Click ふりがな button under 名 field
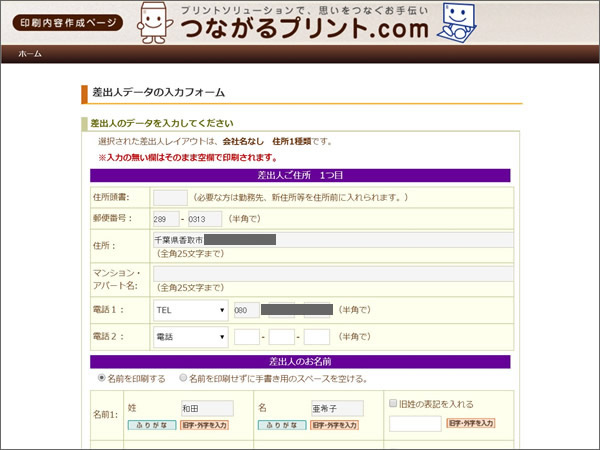 (281, 425)
